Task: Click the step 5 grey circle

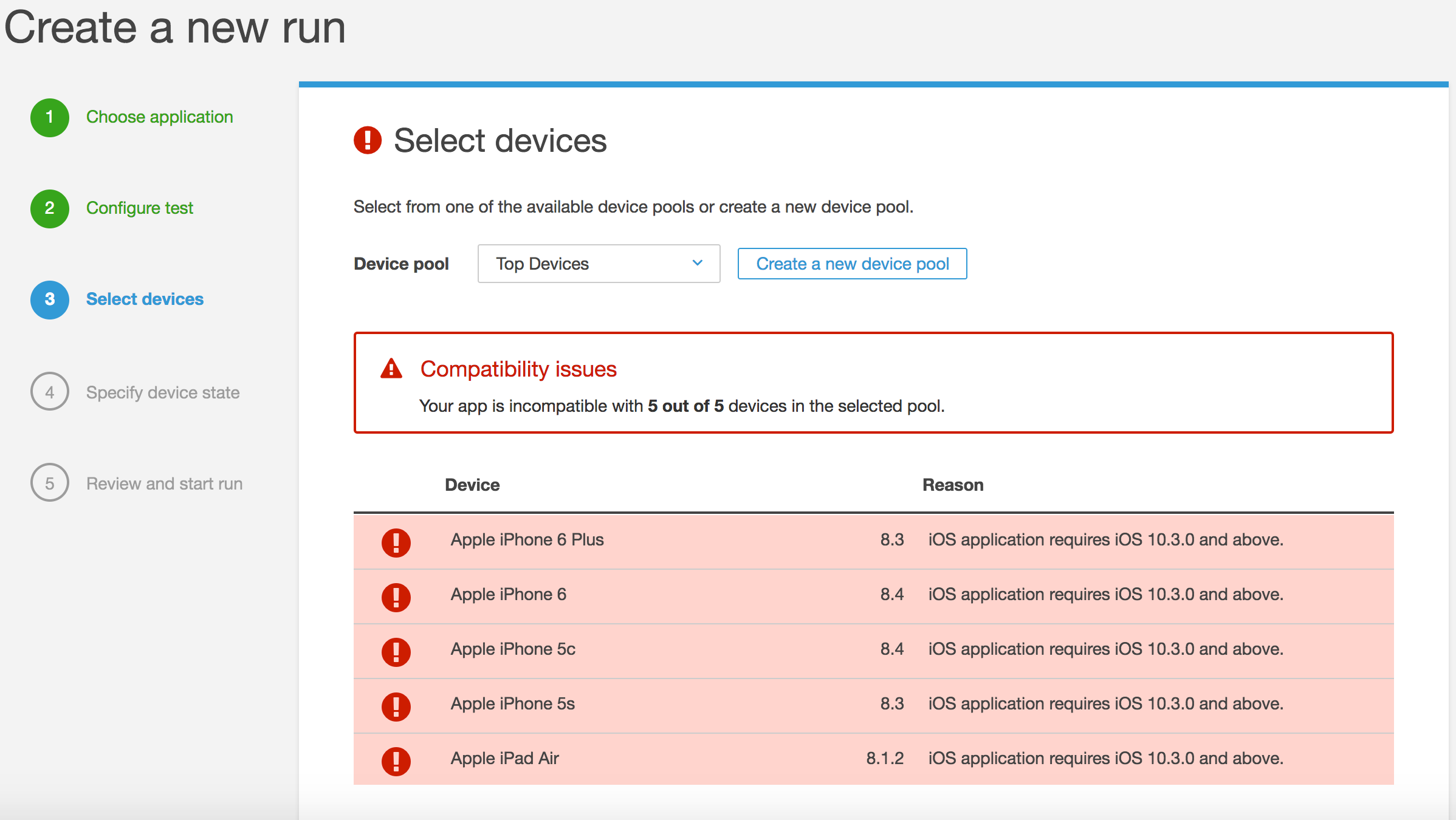Action: pyautogui.click(x=50, y=483)
